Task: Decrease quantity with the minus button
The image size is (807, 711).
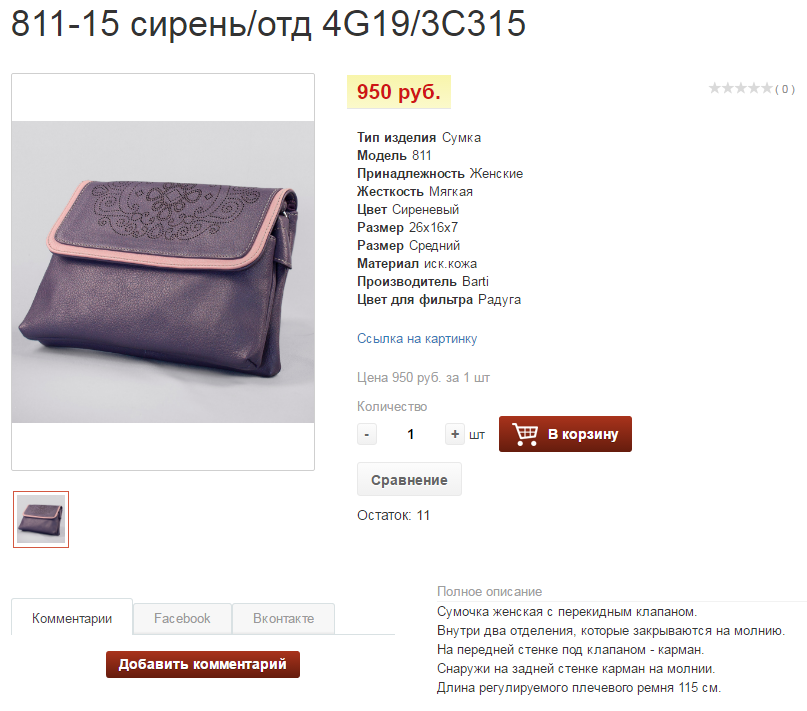Action: [x=367, y=434]
